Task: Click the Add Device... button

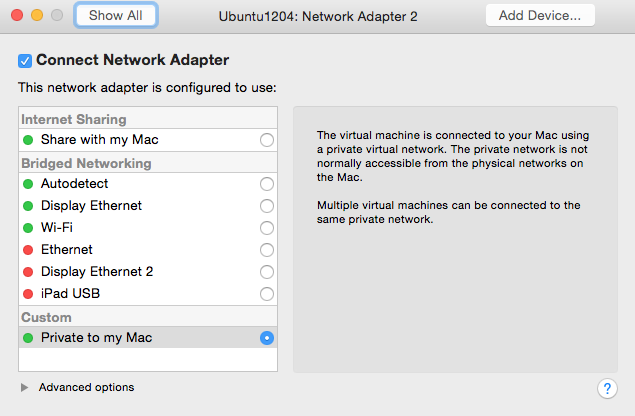Action: [x=540, y=15]
